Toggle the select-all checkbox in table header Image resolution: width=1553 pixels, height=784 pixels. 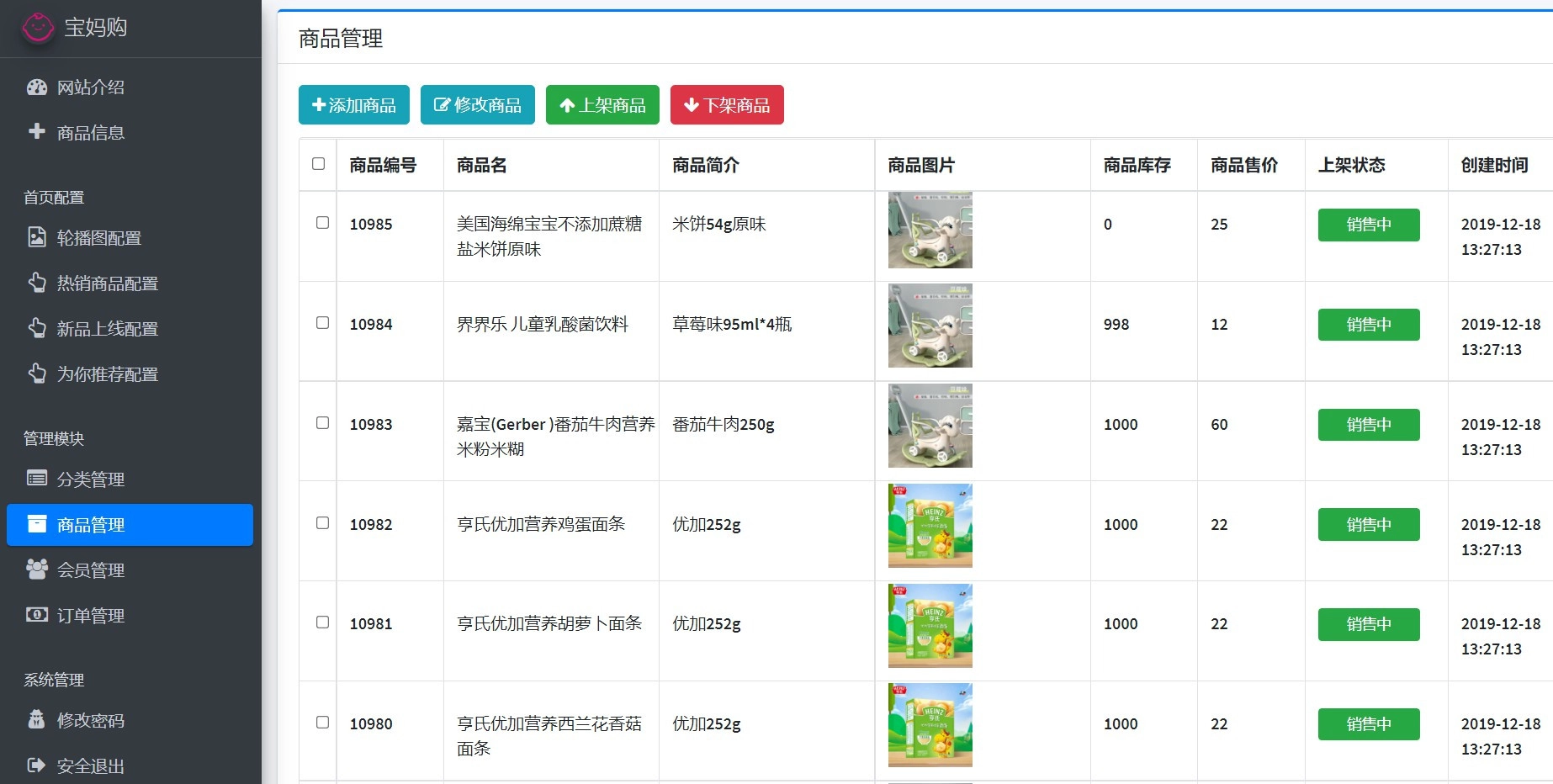[x=318, y=164]
